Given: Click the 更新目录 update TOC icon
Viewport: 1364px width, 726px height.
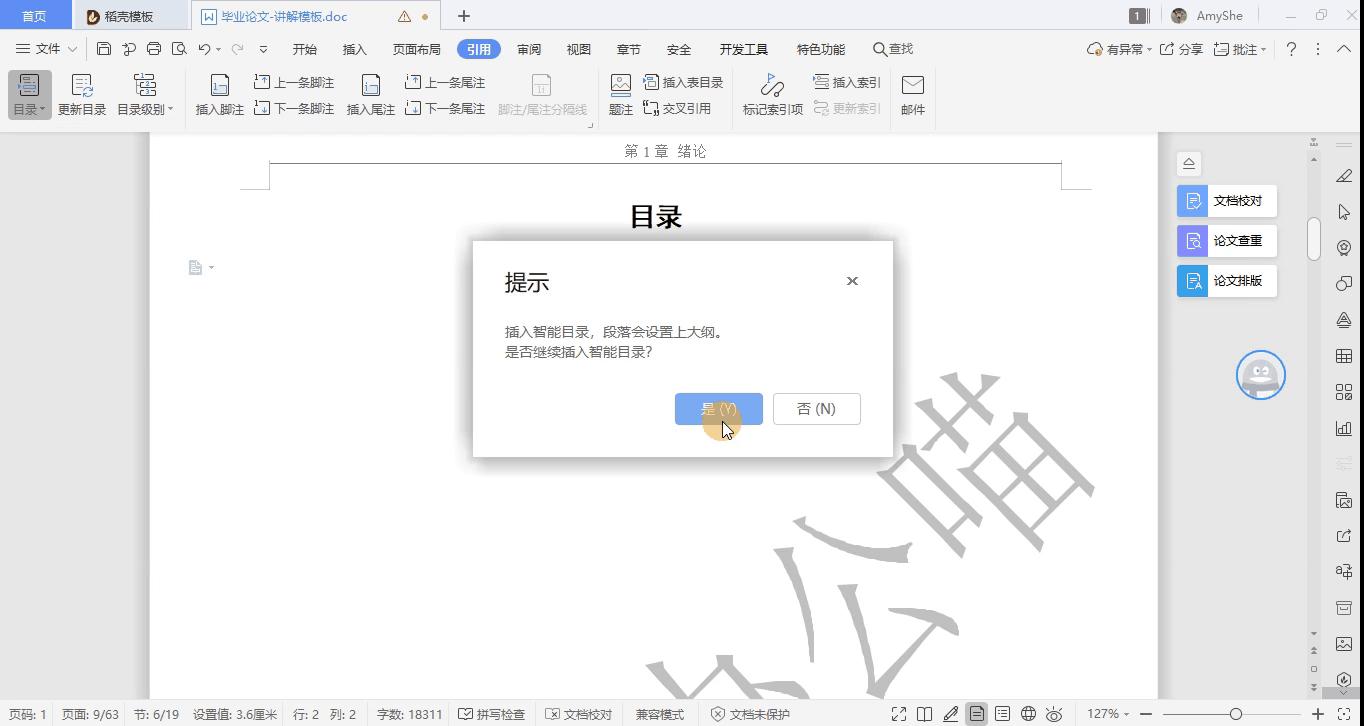Looking at the screenshot, I should 80,95.
